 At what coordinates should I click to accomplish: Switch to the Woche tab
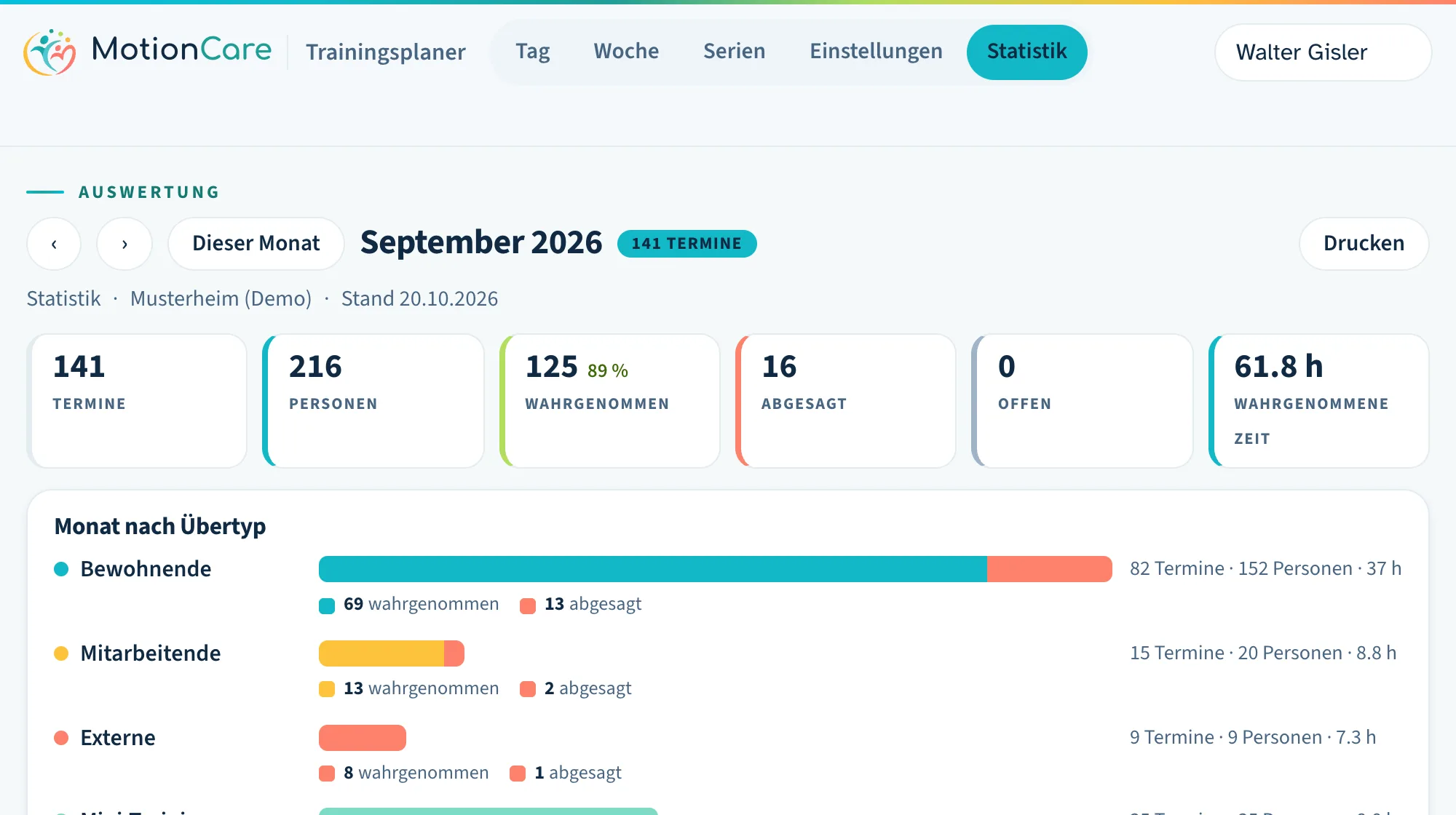[626, 52]
